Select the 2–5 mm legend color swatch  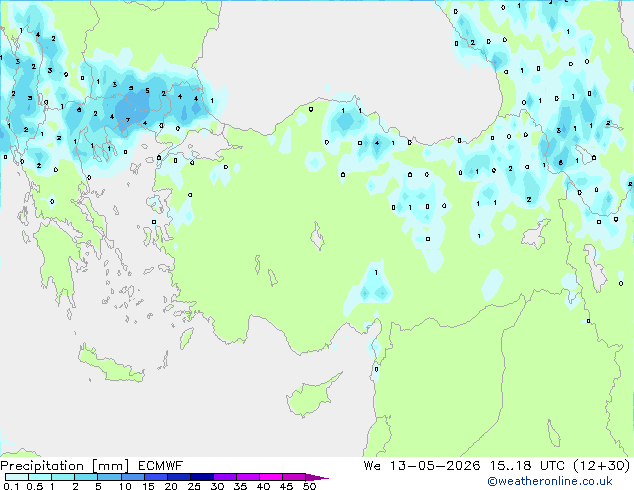pyautogui.click(x=86, y=477)
